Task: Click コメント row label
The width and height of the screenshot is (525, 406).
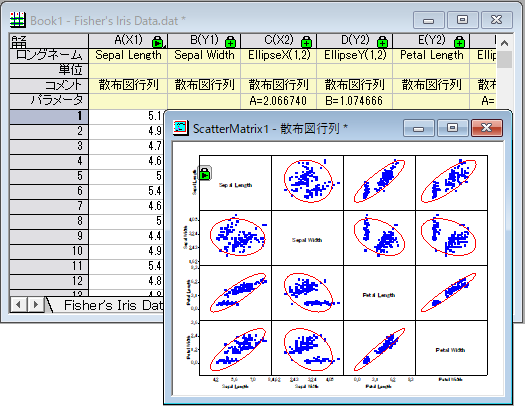Action: (x=49, y=85)
